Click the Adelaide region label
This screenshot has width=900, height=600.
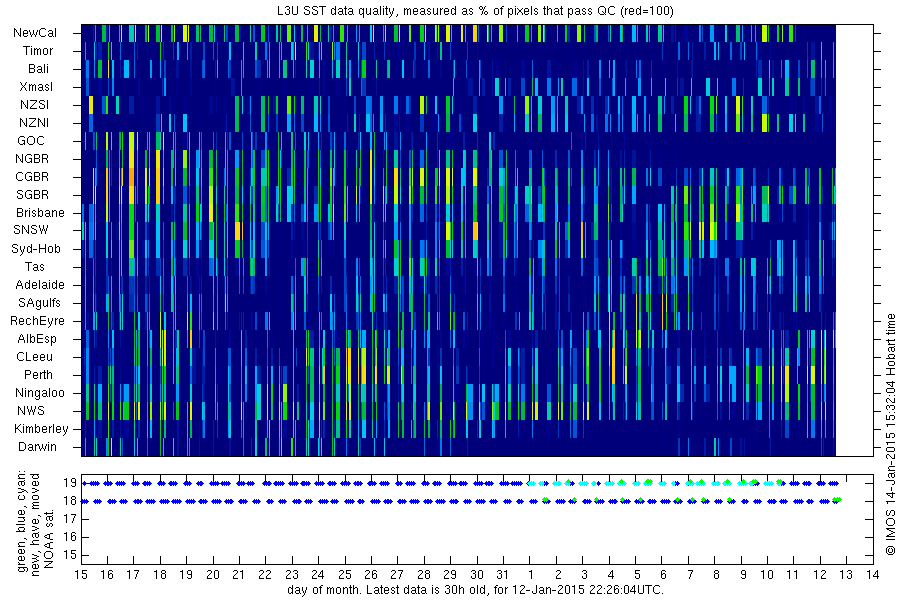click(x=40, y=284)
